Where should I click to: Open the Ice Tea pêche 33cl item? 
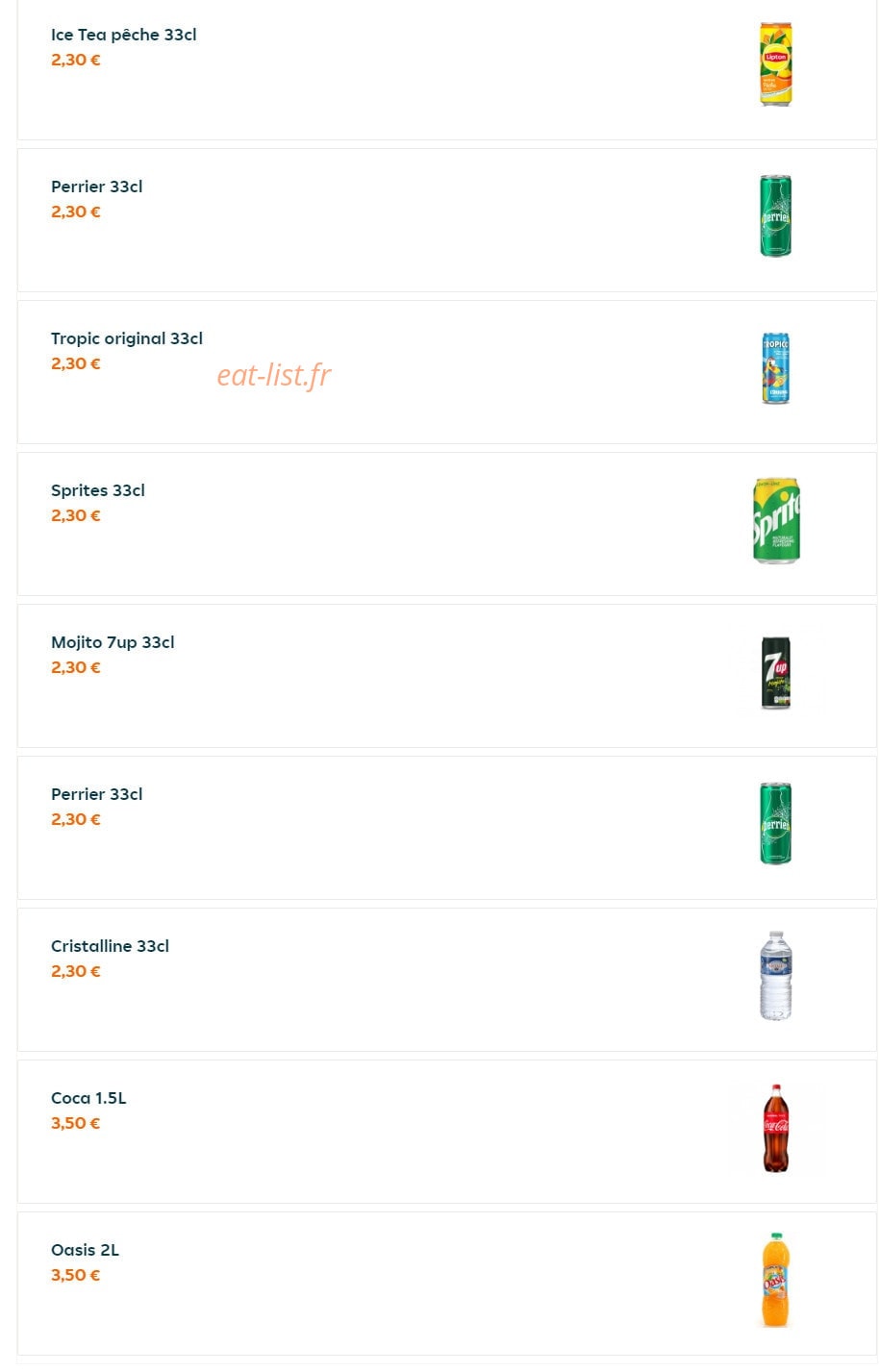coord(124,35)
